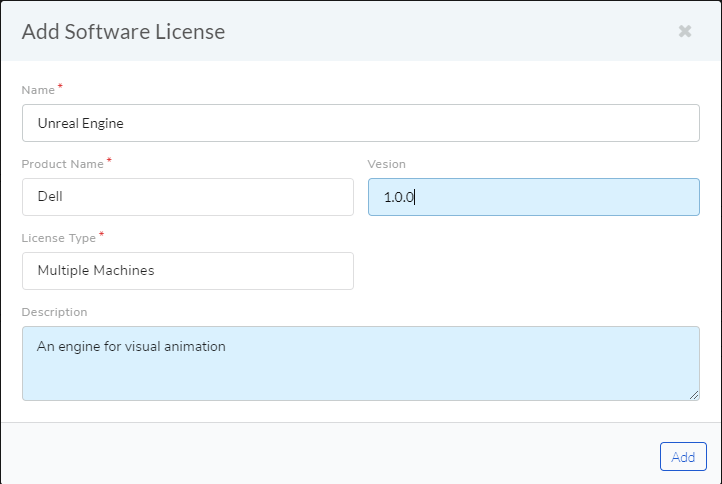Click the Description text area
This screenshot has width=722, height=484.
361,363
